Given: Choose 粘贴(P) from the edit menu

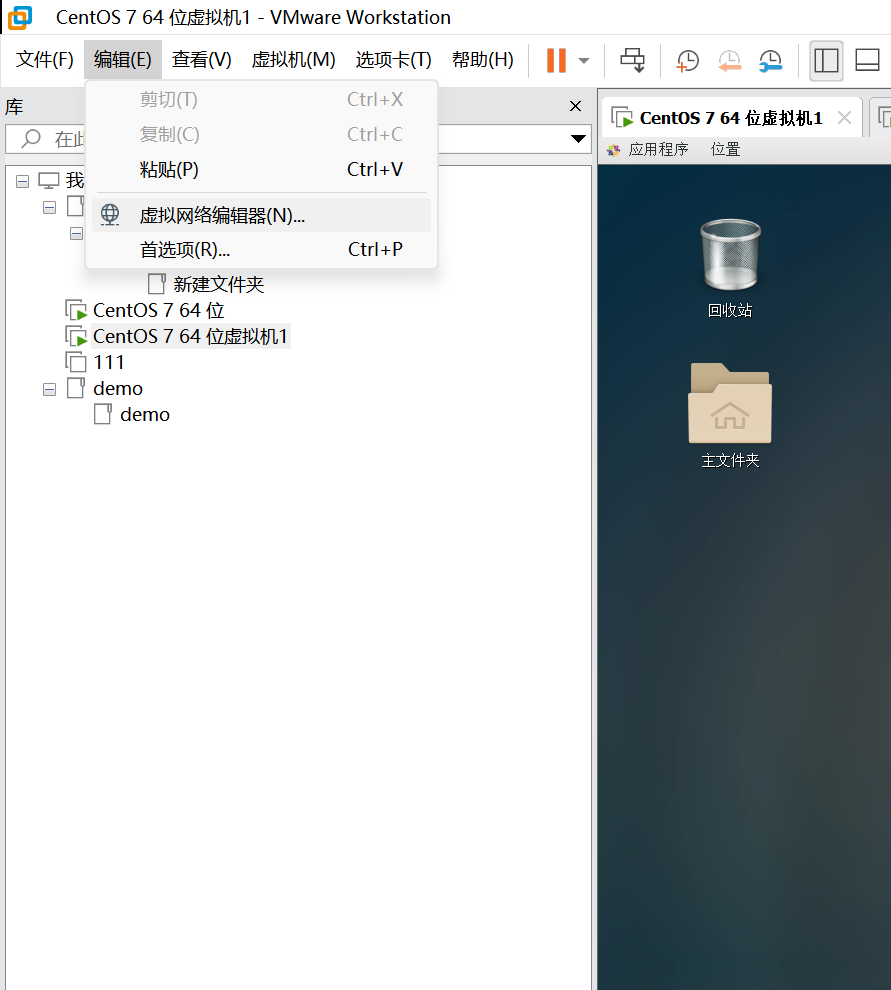Looking at the screenshot, I should point(261,169).
